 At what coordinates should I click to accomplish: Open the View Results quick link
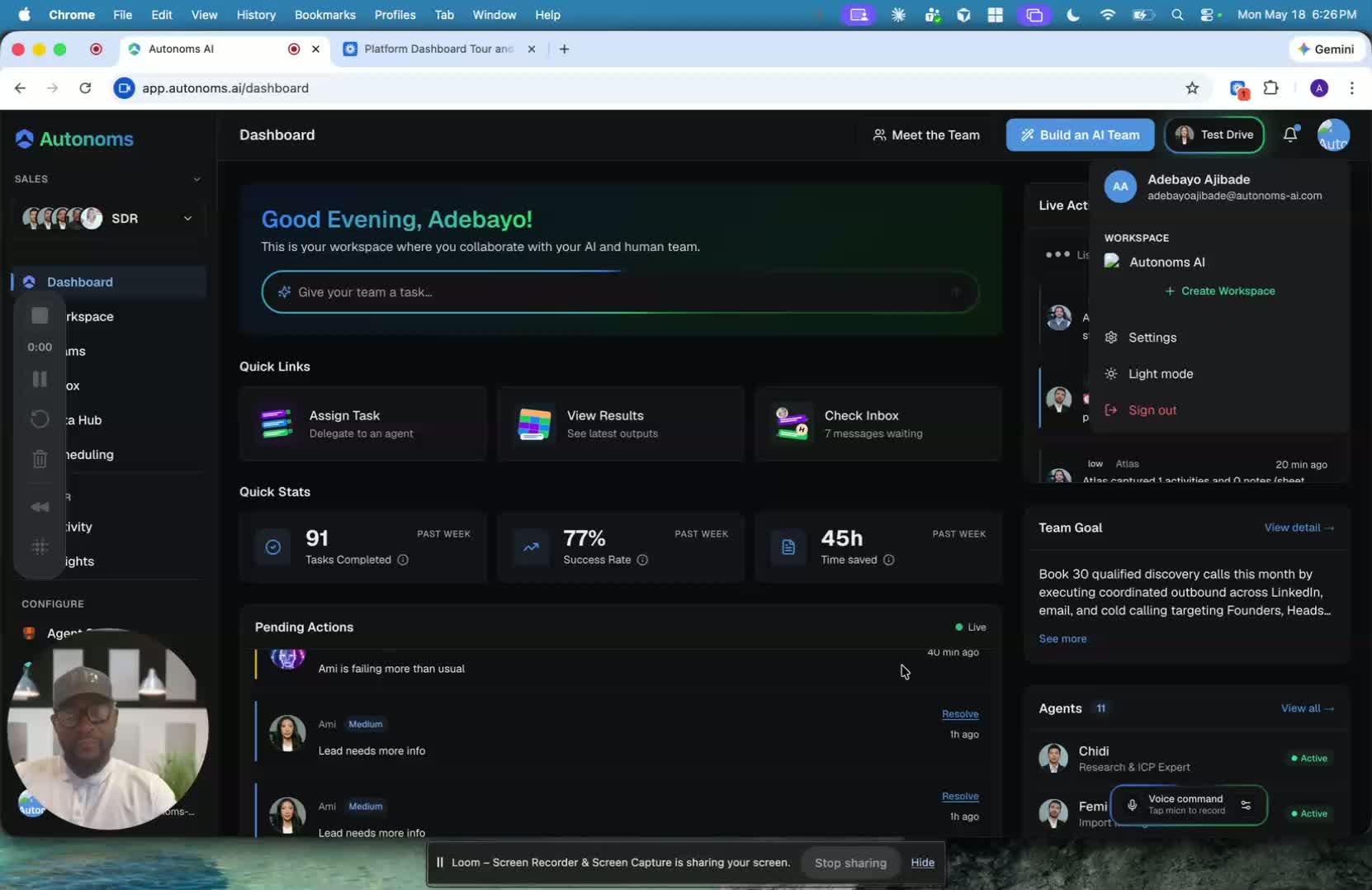click(621, 424)
